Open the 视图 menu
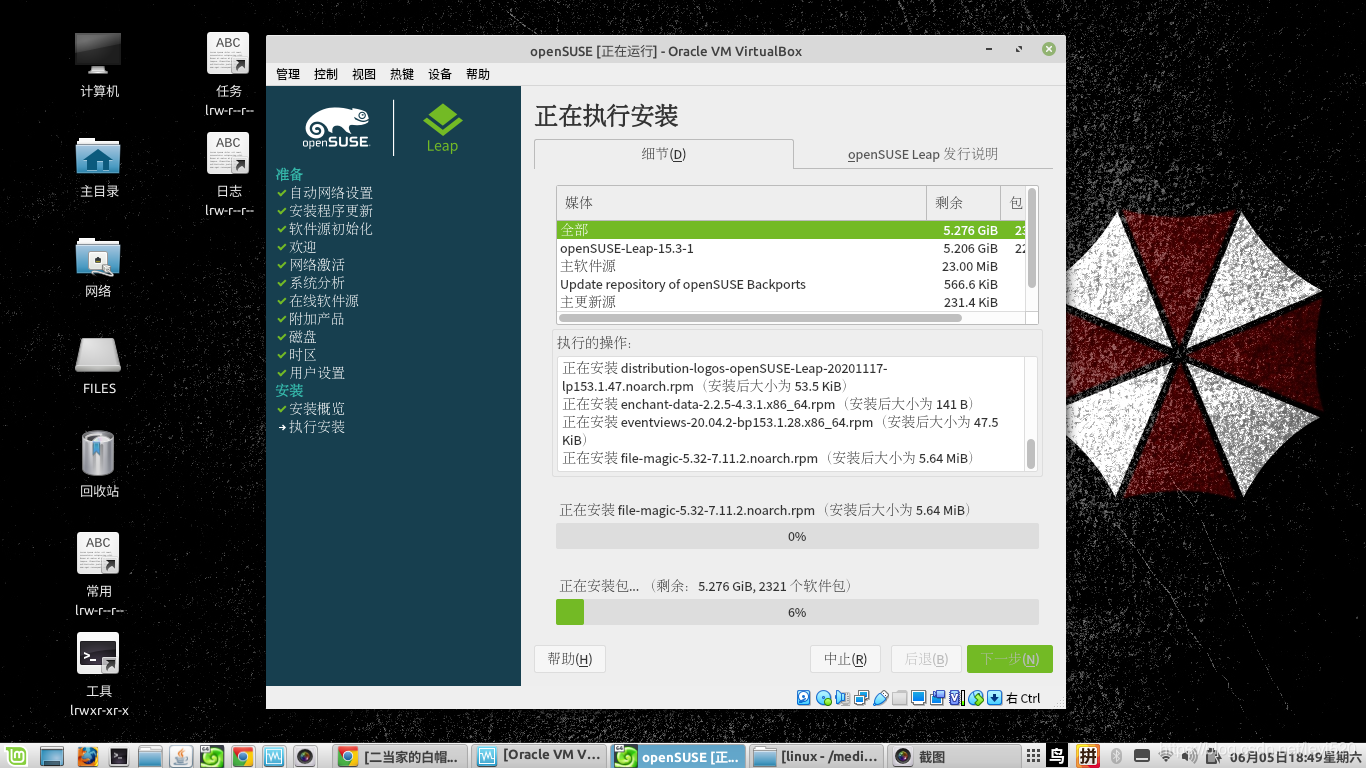Screen dimensions: 1366x768 pyautogui.click(x=364, y=74)
